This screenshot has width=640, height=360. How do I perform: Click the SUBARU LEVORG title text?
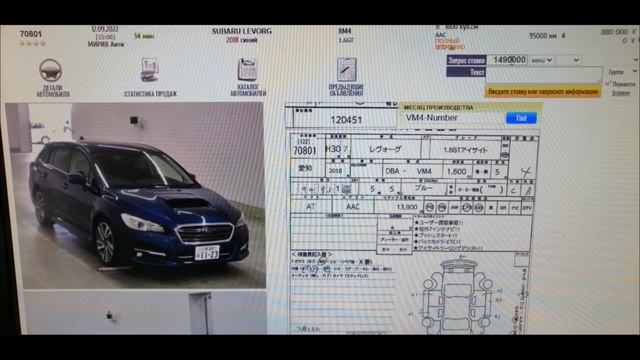[x=242, y=31]
